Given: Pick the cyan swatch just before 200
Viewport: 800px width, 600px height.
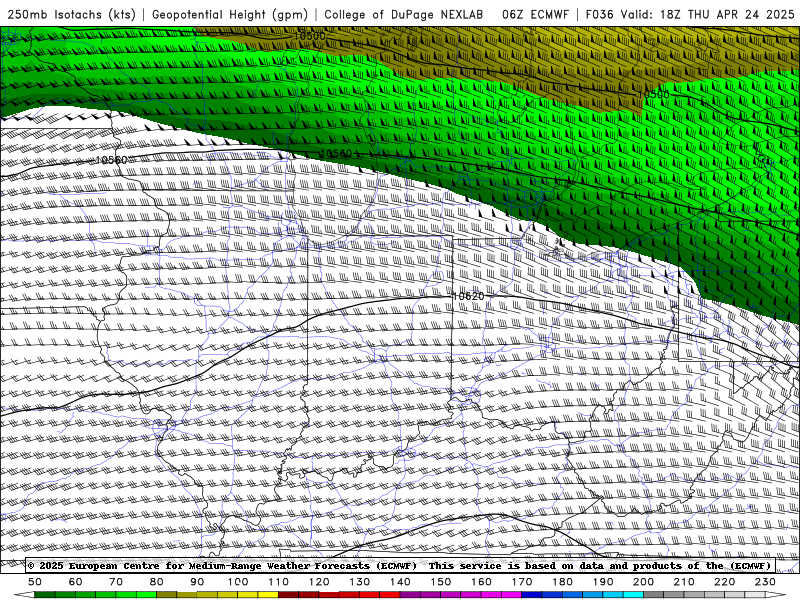Looking at the screenshot, I should click(633, 595).
